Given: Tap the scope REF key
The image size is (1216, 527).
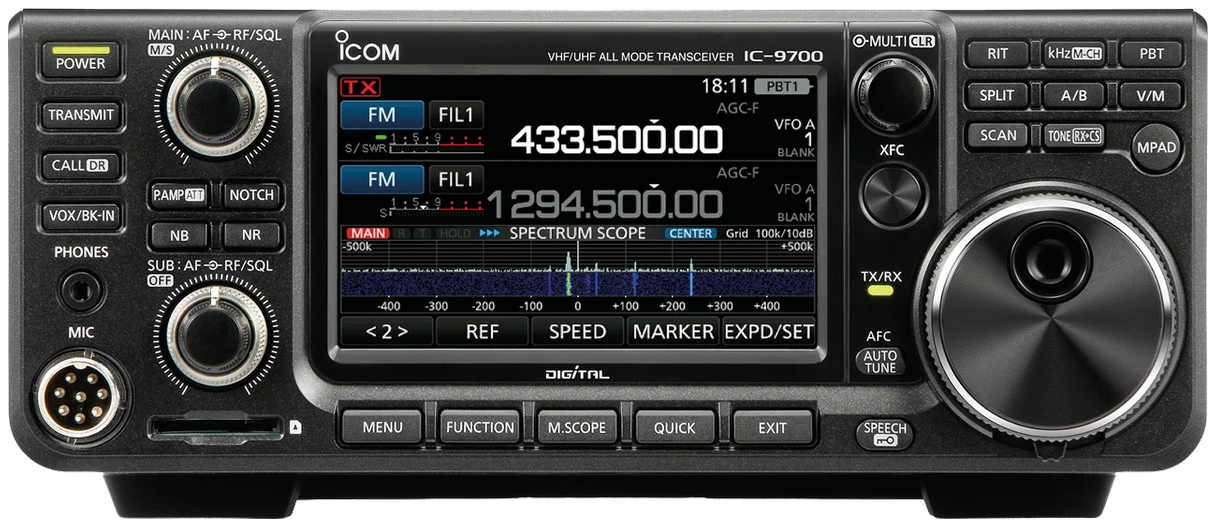Looking at the screenshot, I should pos(482,331).
